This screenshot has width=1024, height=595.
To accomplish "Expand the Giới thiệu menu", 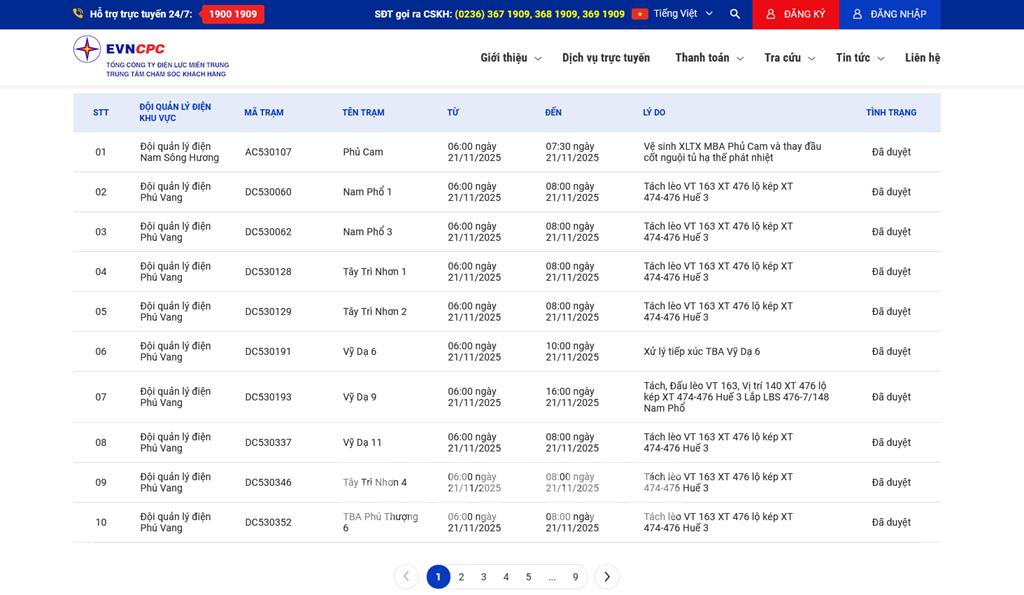I will 510,58.
